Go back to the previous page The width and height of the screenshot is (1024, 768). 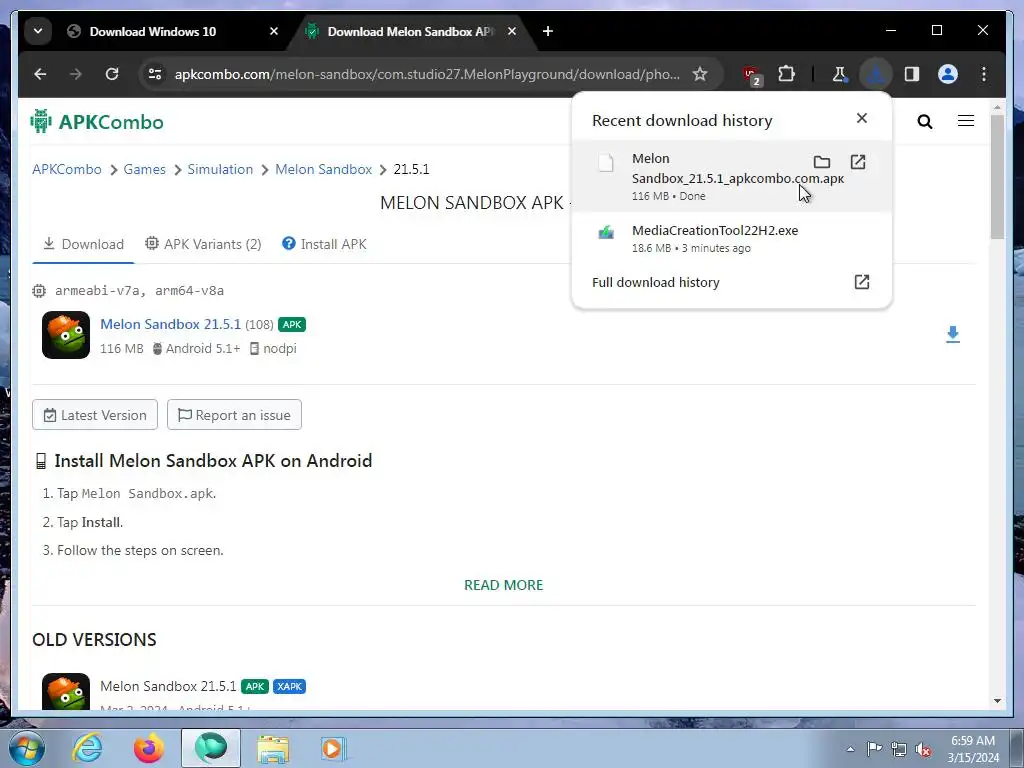tap(40, 74)
